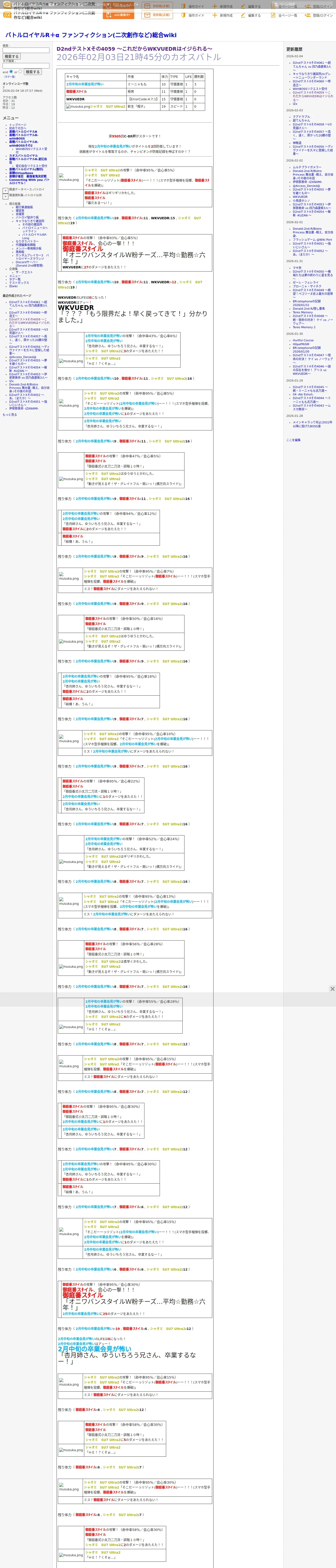Open 初めての方へ menu link
Image resolution: width=336 pixels, height=1568 pixels.
click(18, 128)
